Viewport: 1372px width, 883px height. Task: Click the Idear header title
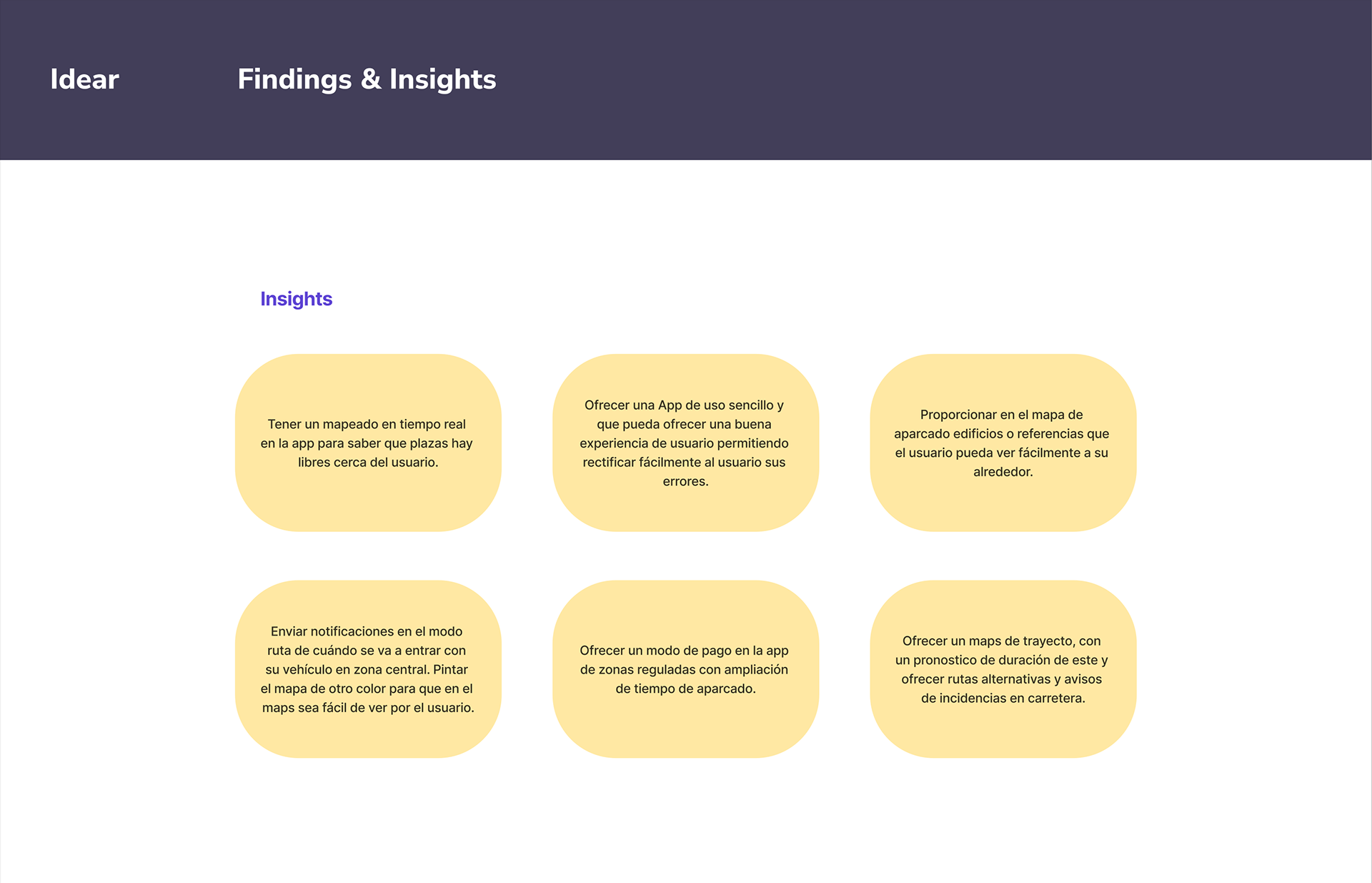(84, 79)
